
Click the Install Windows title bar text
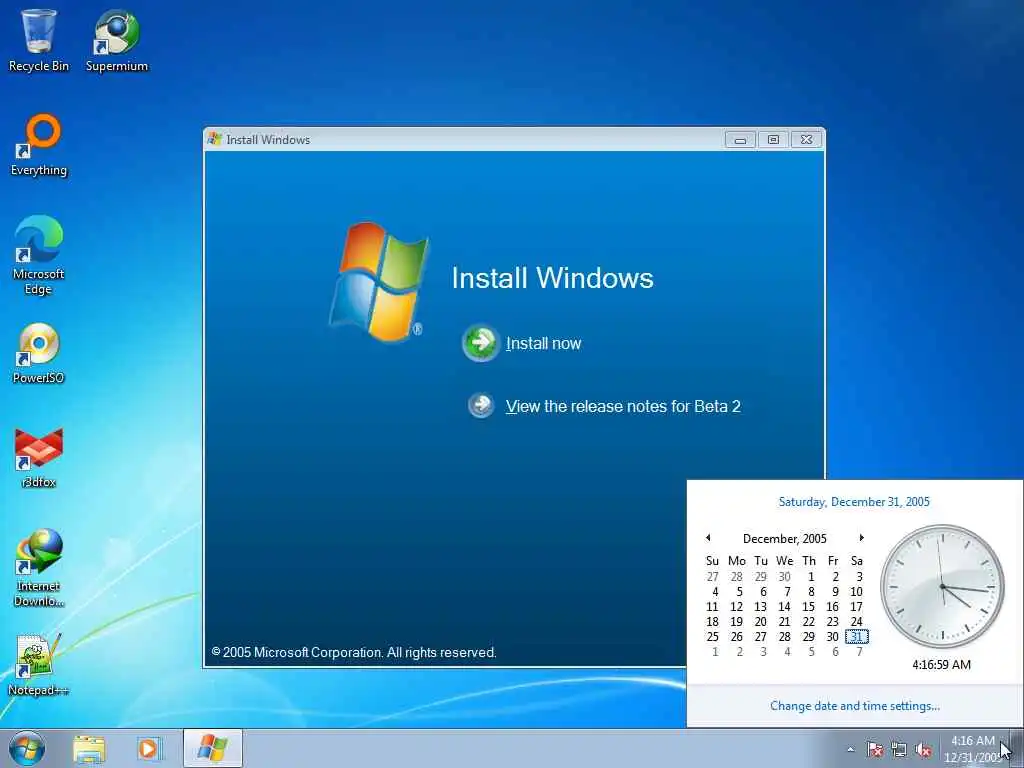click(268, 140)
